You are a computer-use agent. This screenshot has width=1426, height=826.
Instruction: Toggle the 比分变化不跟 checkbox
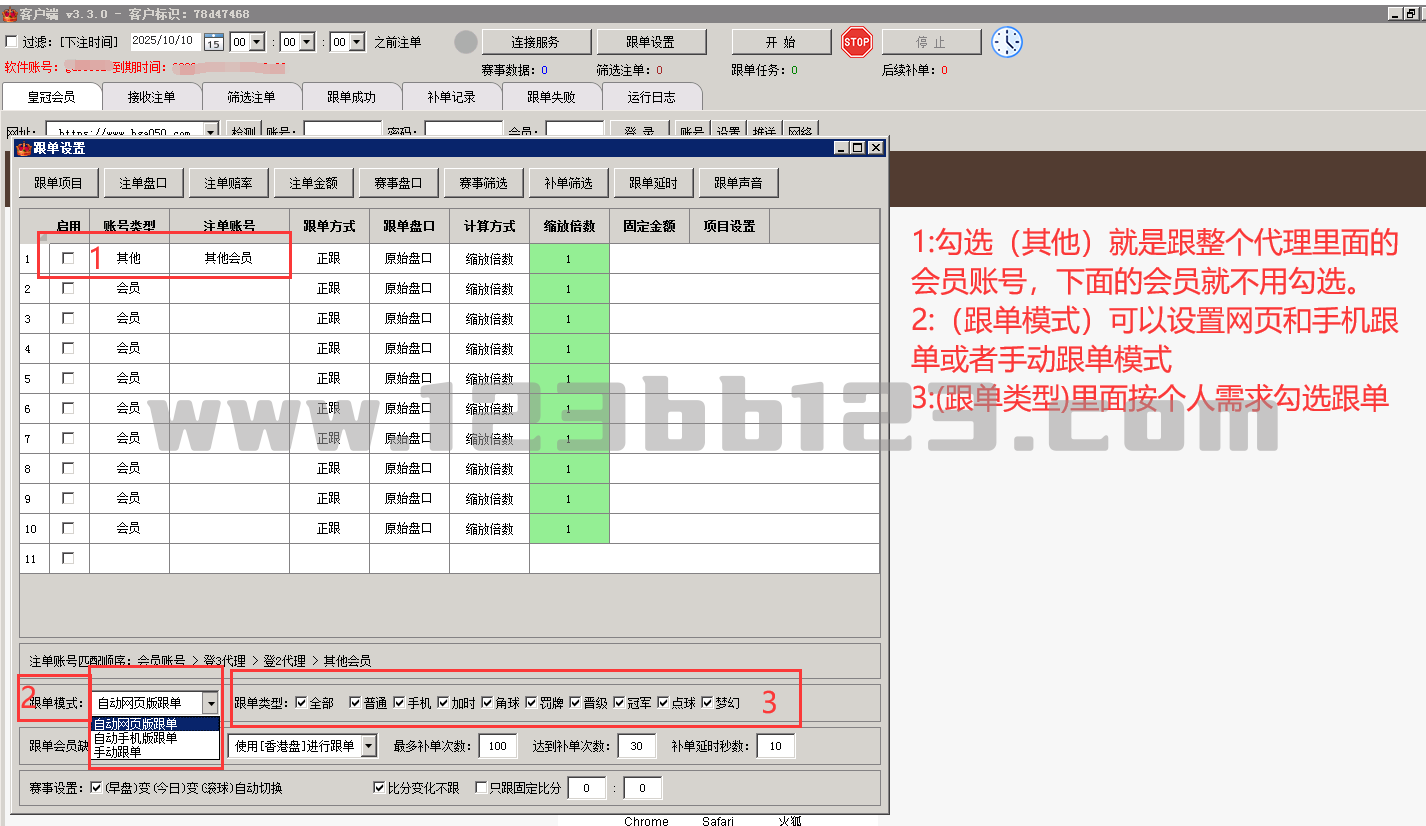click(378, 788)
